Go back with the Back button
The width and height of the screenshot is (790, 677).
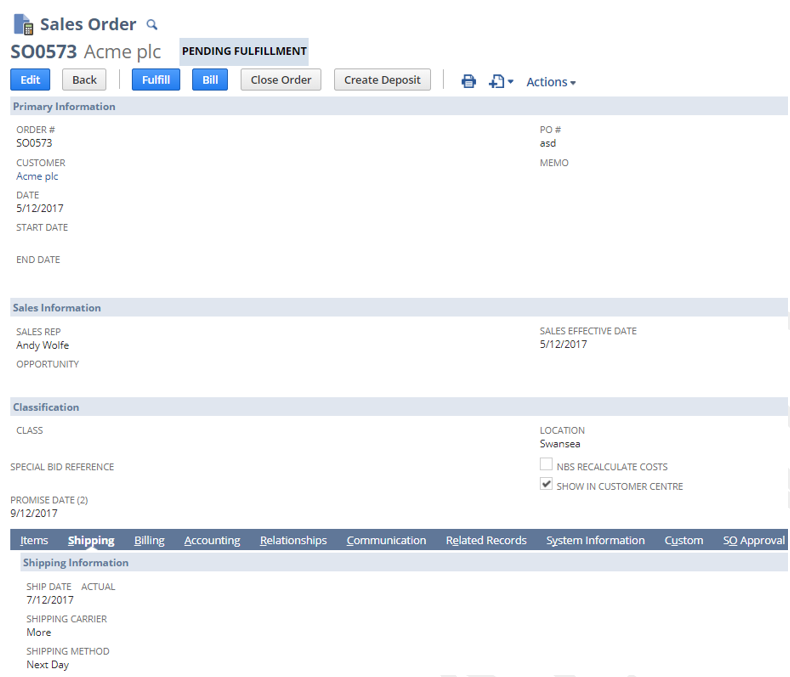(84, 80)
